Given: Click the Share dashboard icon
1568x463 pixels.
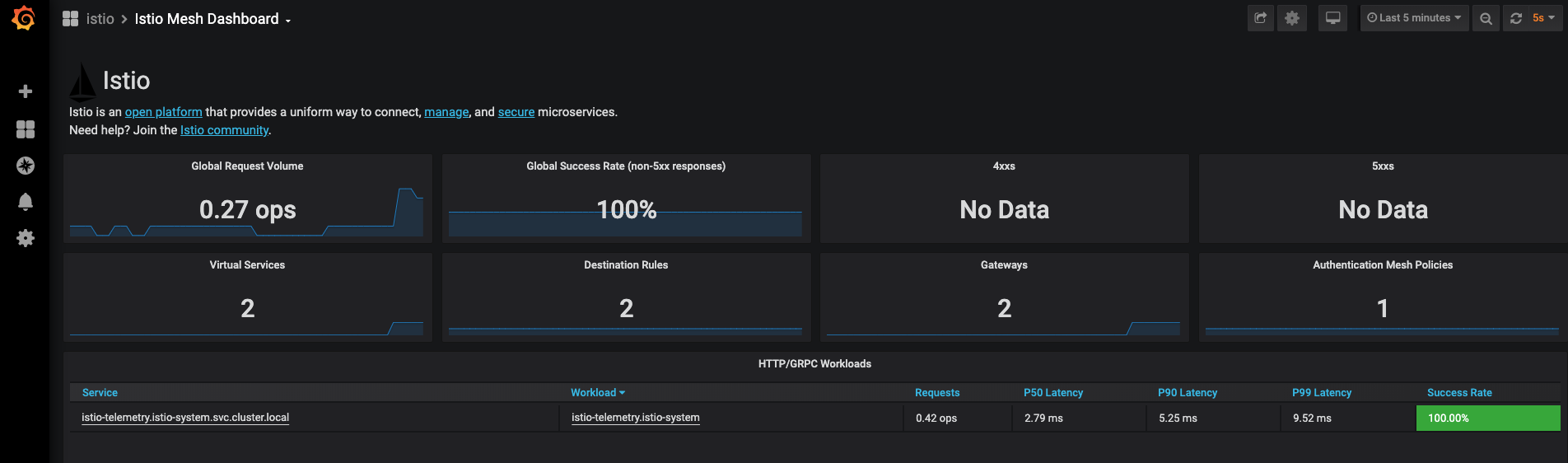Looking at the screenshot, I should [x=1260, y=18].
